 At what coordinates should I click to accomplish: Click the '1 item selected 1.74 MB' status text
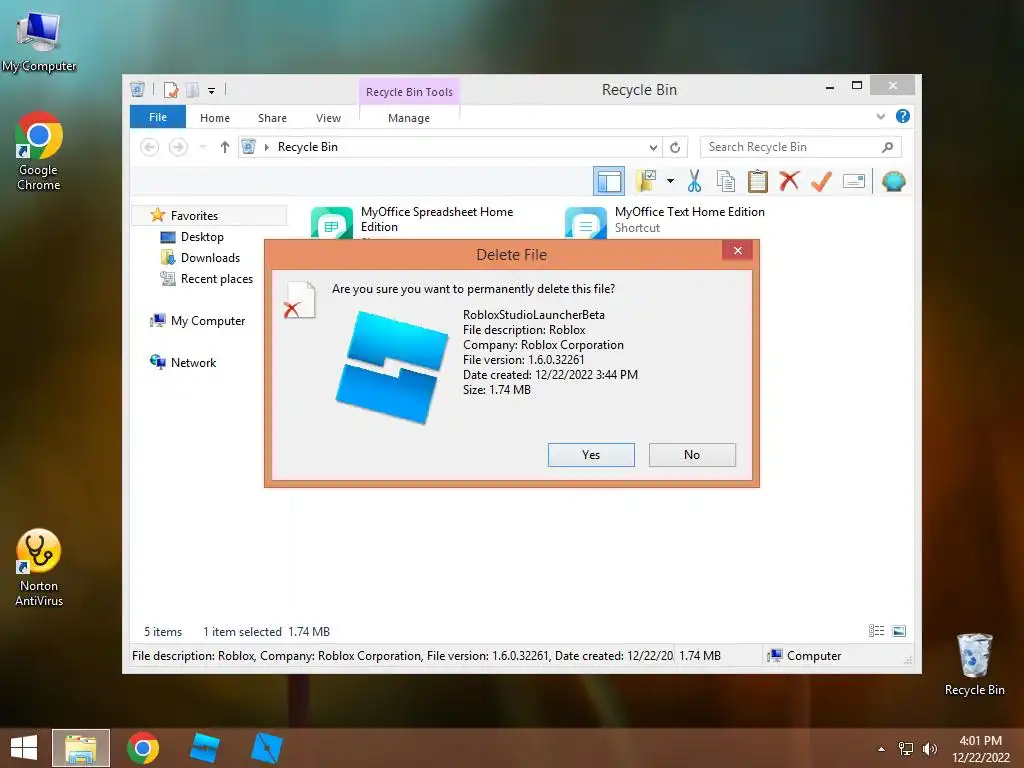[266, 632]
